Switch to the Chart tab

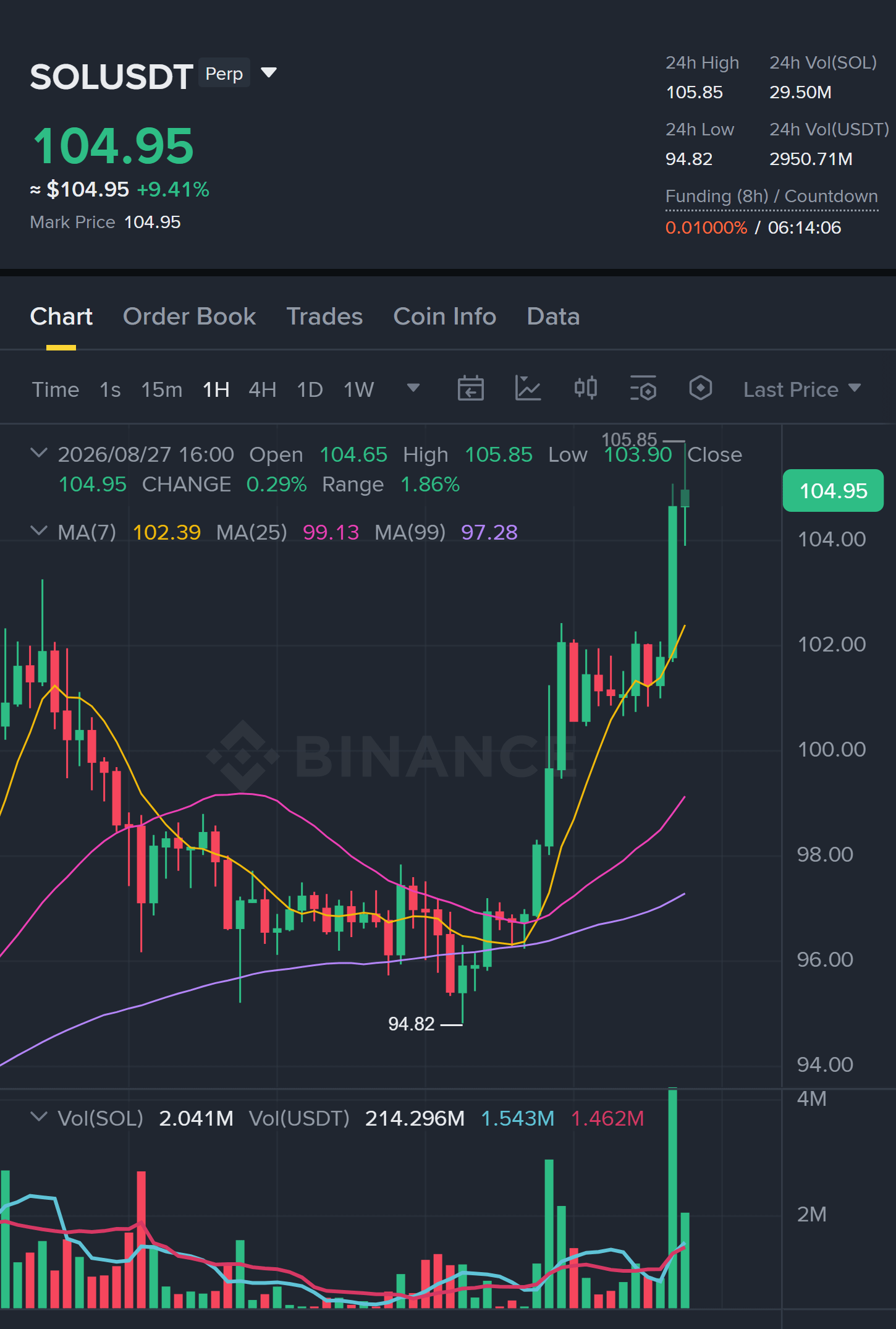(x=61, y=316)
